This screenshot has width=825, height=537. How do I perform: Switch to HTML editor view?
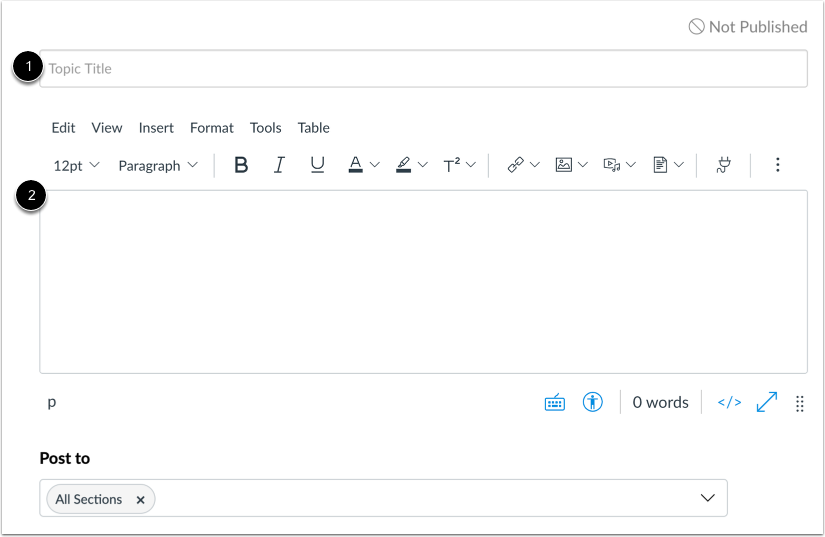pos(729,402)
